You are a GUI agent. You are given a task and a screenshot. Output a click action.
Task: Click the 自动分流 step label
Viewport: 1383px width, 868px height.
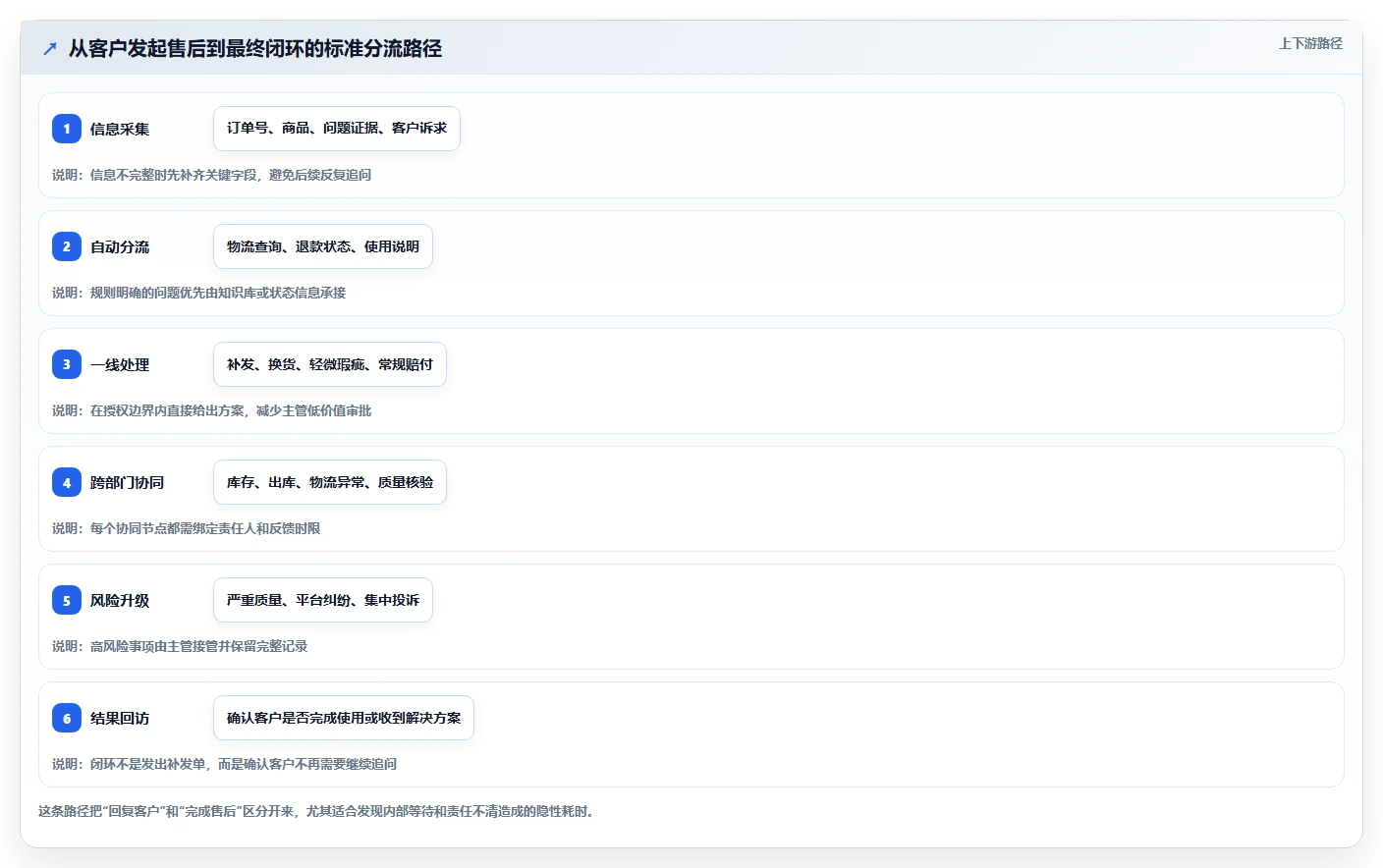click(120, 246)
